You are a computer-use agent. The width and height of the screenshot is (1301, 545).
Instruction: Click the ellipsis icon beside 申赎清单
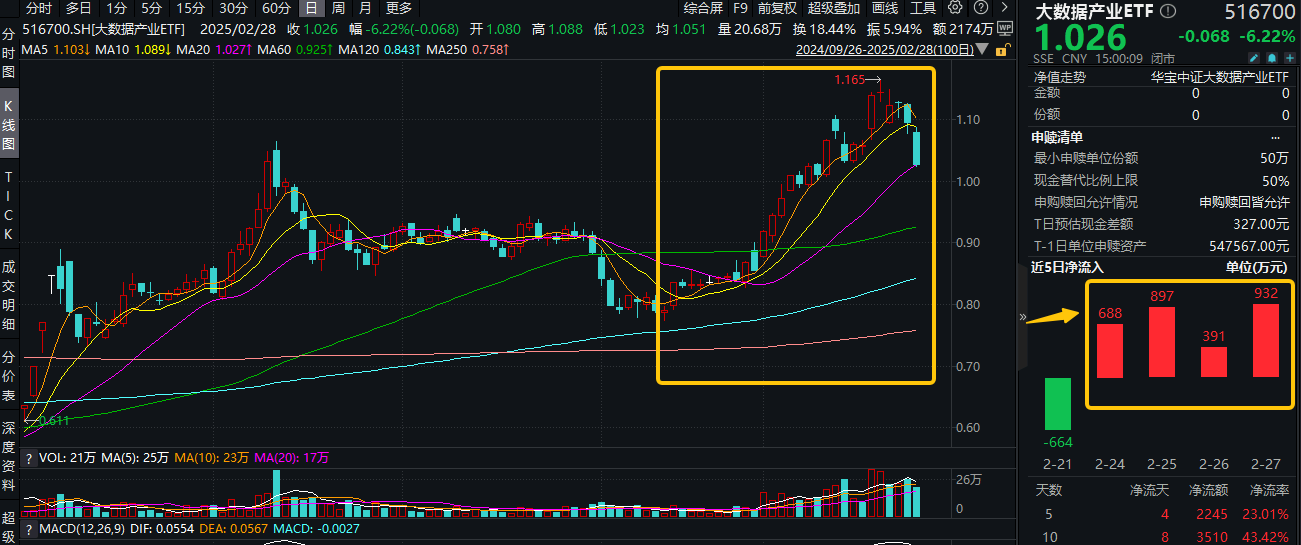pyautogui.click(x=1275, y=137)
